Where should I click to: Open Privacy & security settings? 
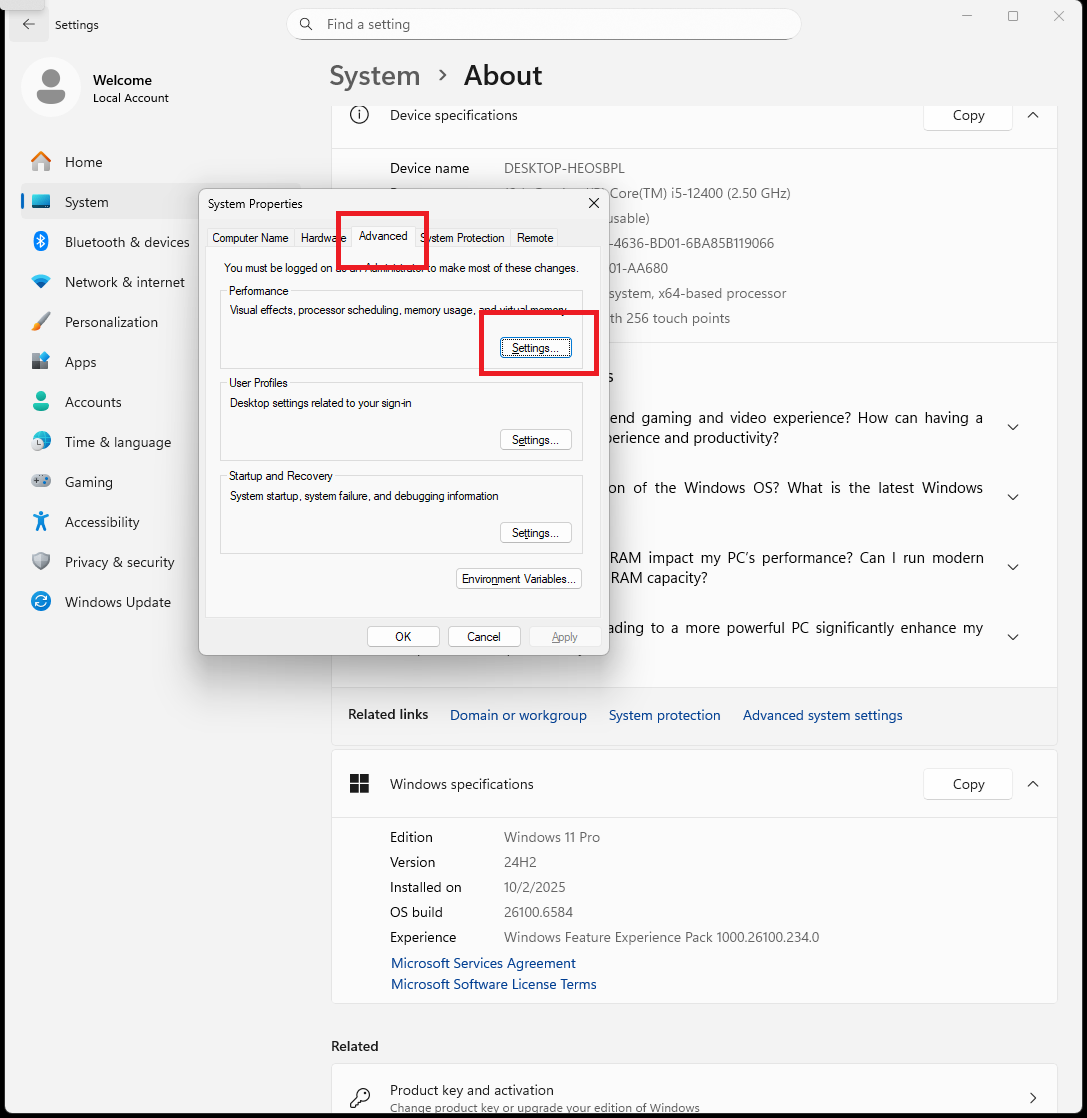(119, 562)
